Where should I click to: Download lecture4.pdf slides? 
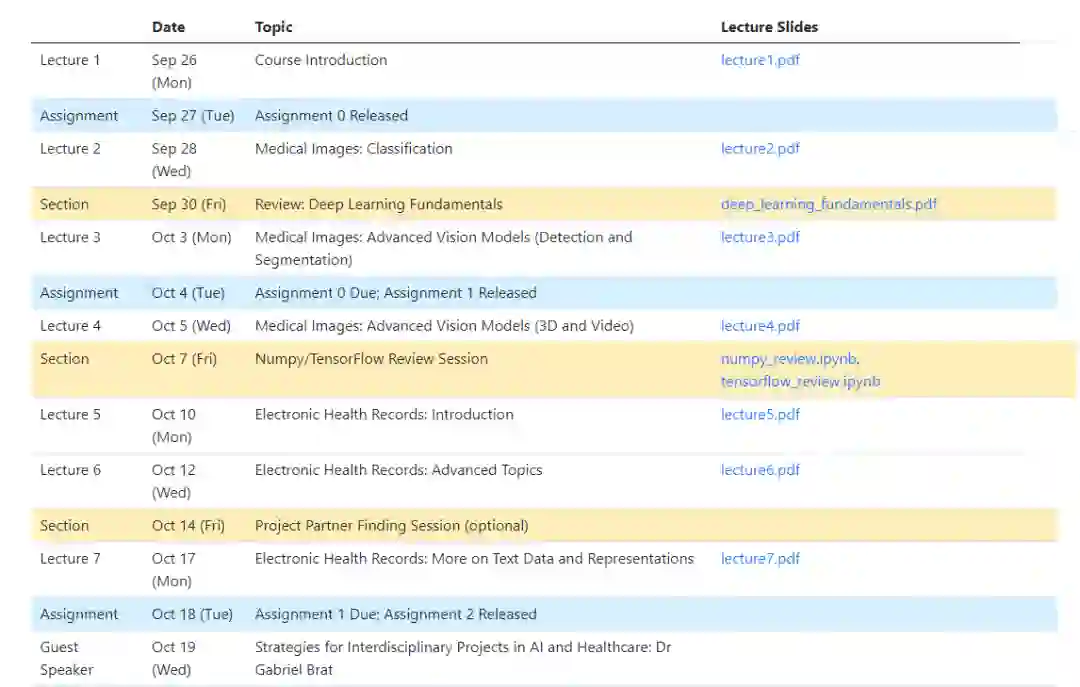(760, 326)
